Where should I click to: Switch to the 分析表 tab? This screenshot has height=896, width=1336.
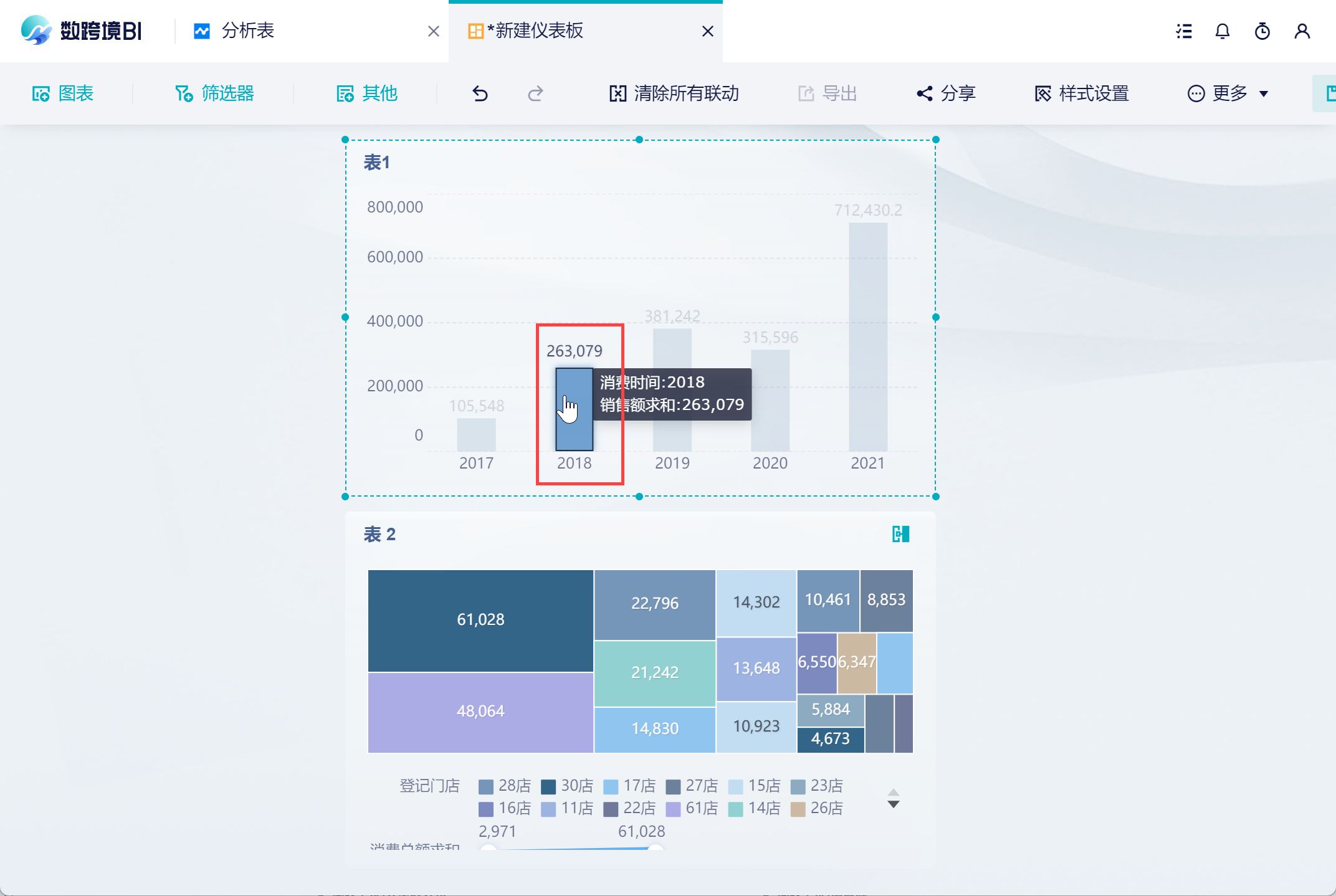[247, 31]
